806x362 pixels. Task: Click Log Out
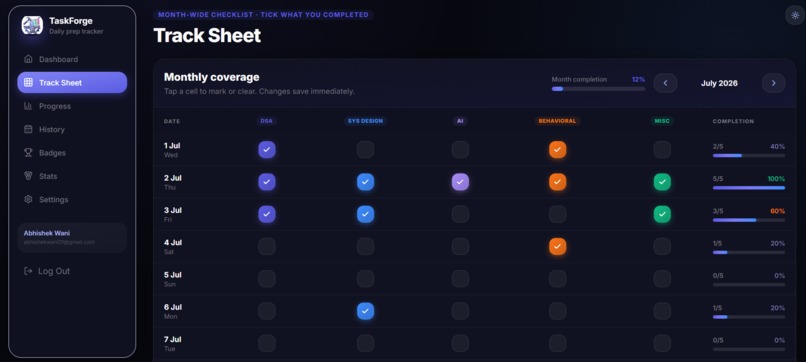[47, 271]
